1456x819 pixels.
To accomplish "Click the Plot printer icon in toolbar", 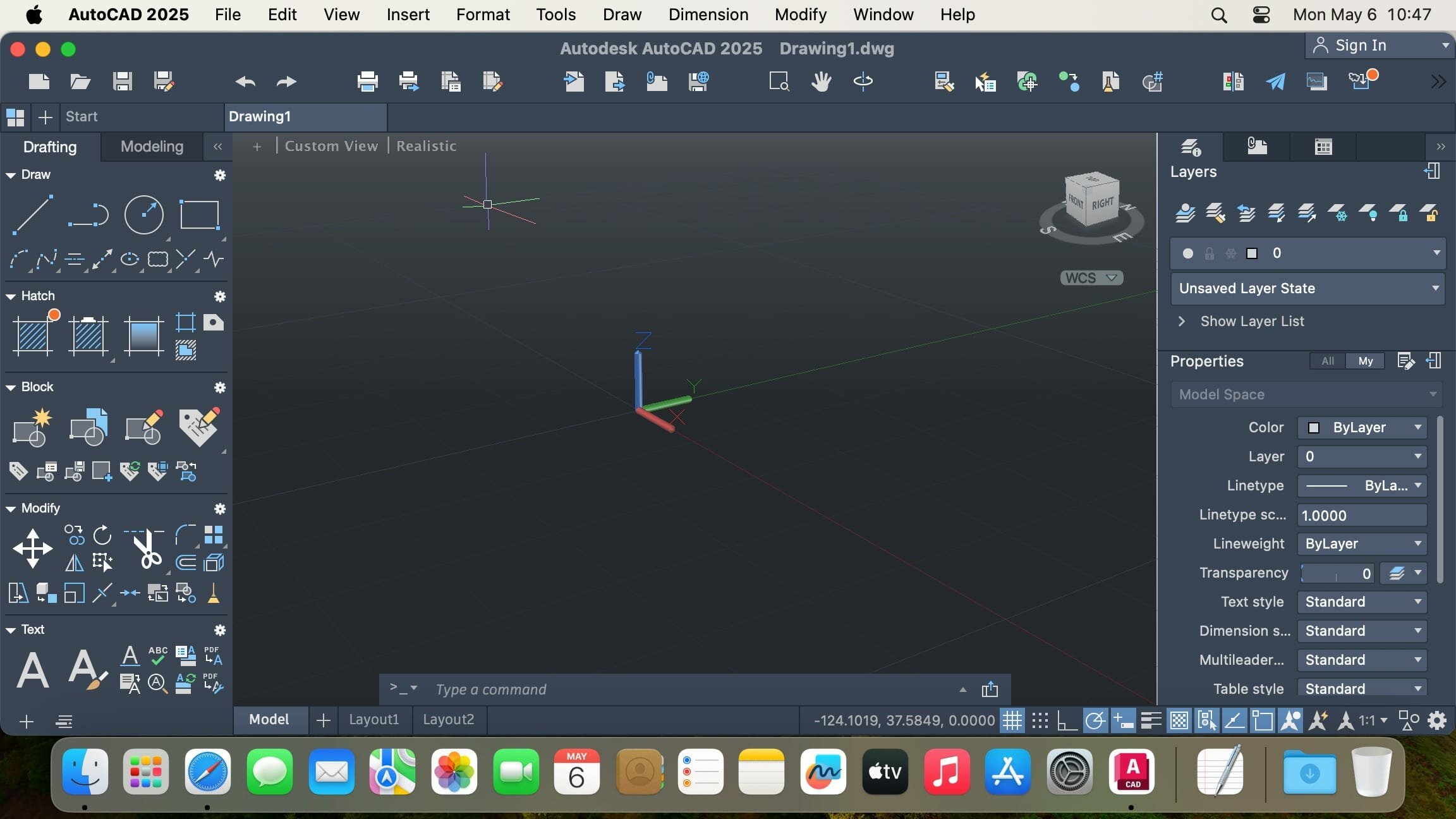I will [367, 82].
